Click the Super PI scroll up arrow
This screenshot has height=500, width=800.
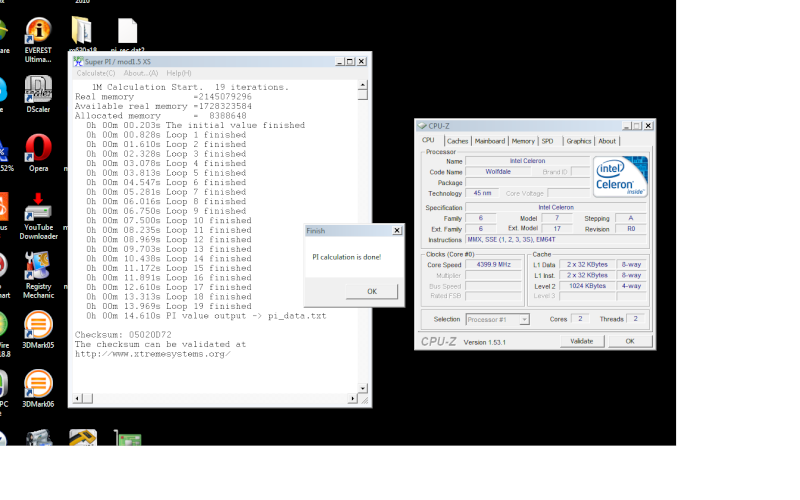(x=363, y=85)
